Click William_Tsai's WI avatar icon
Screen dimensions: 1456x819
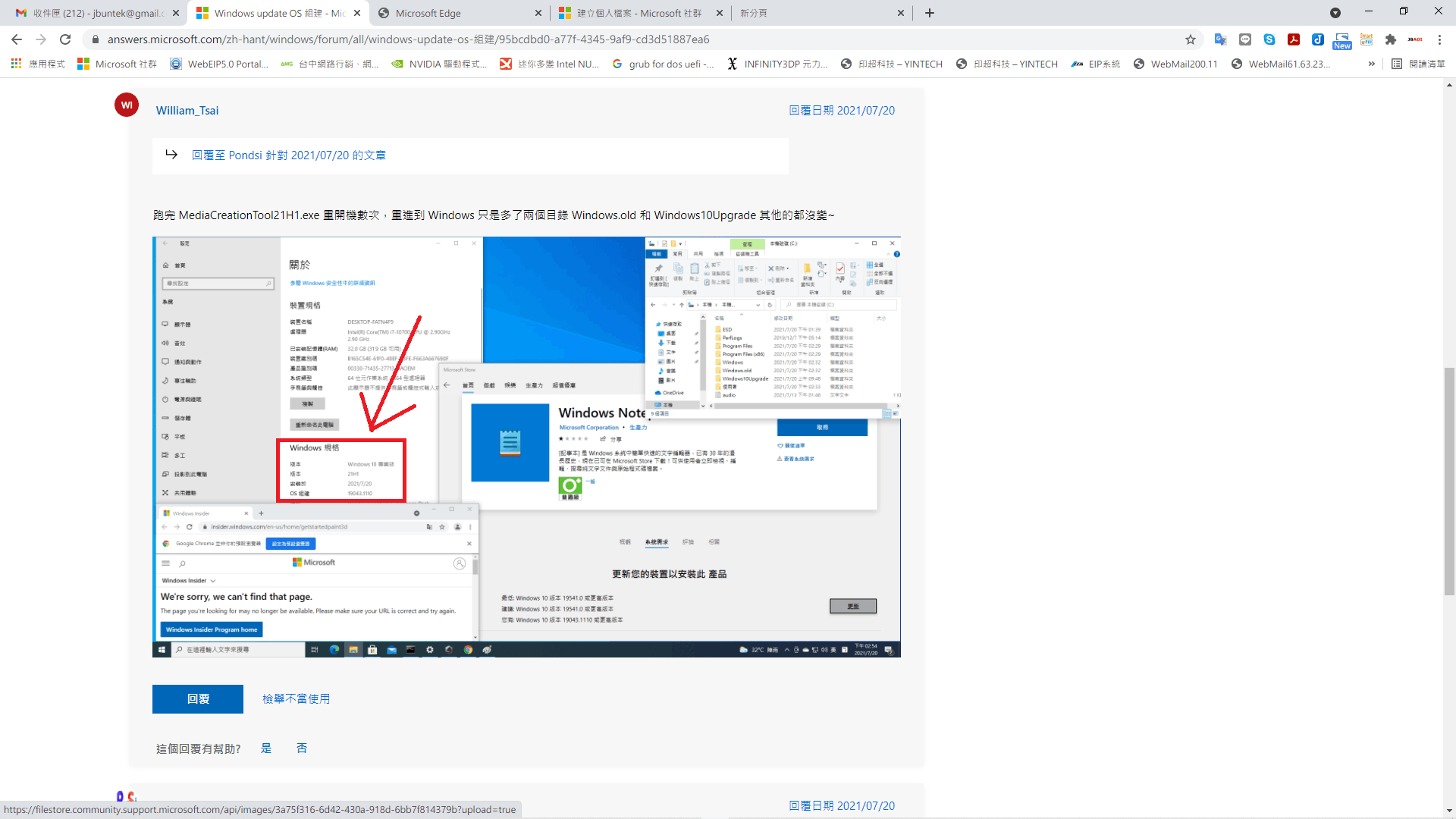[x=127, y=105]
